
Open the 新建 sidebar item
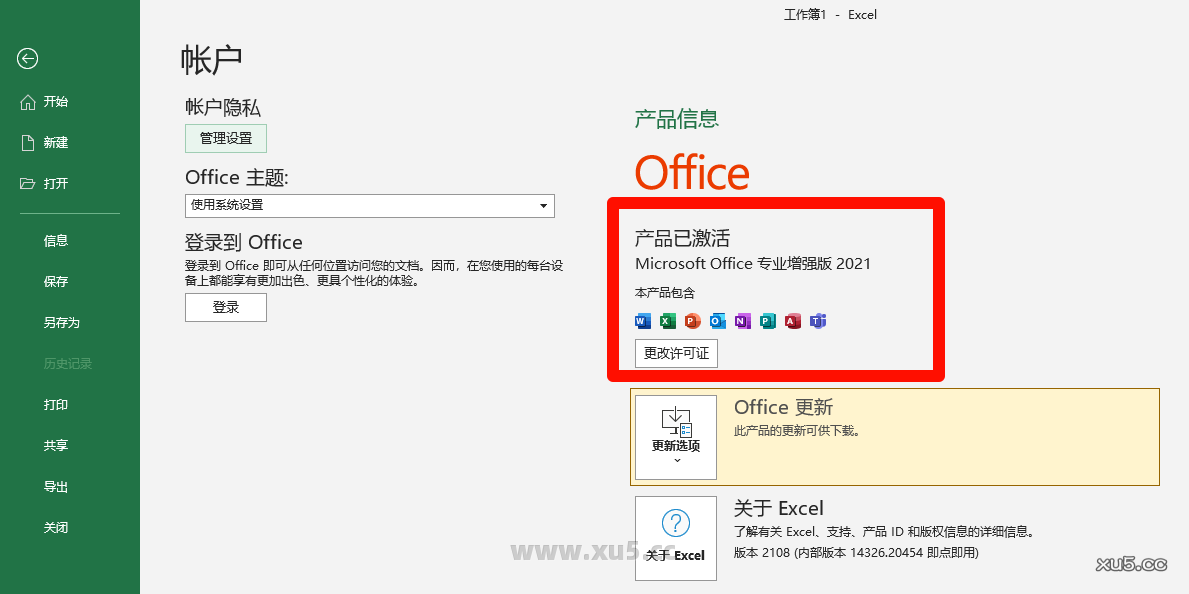pos(56,142)
